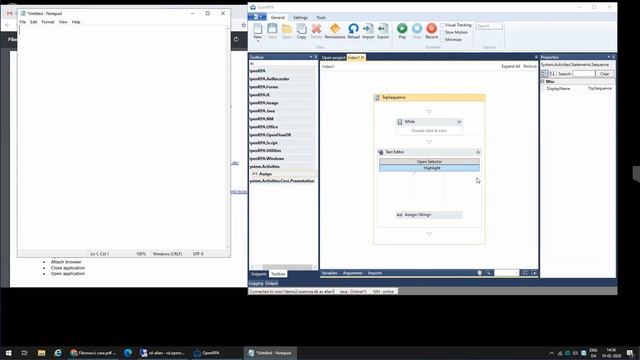The image size is (640, 360).
Task: Switch to the Snippets tab
Action: 258,274
